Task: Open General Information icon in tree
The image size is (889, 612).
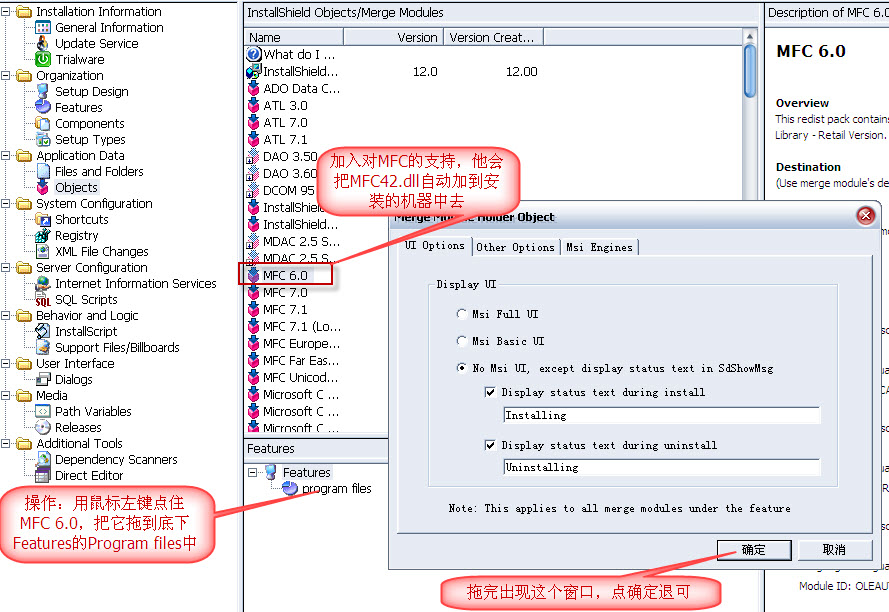Action: click(43, 27)
